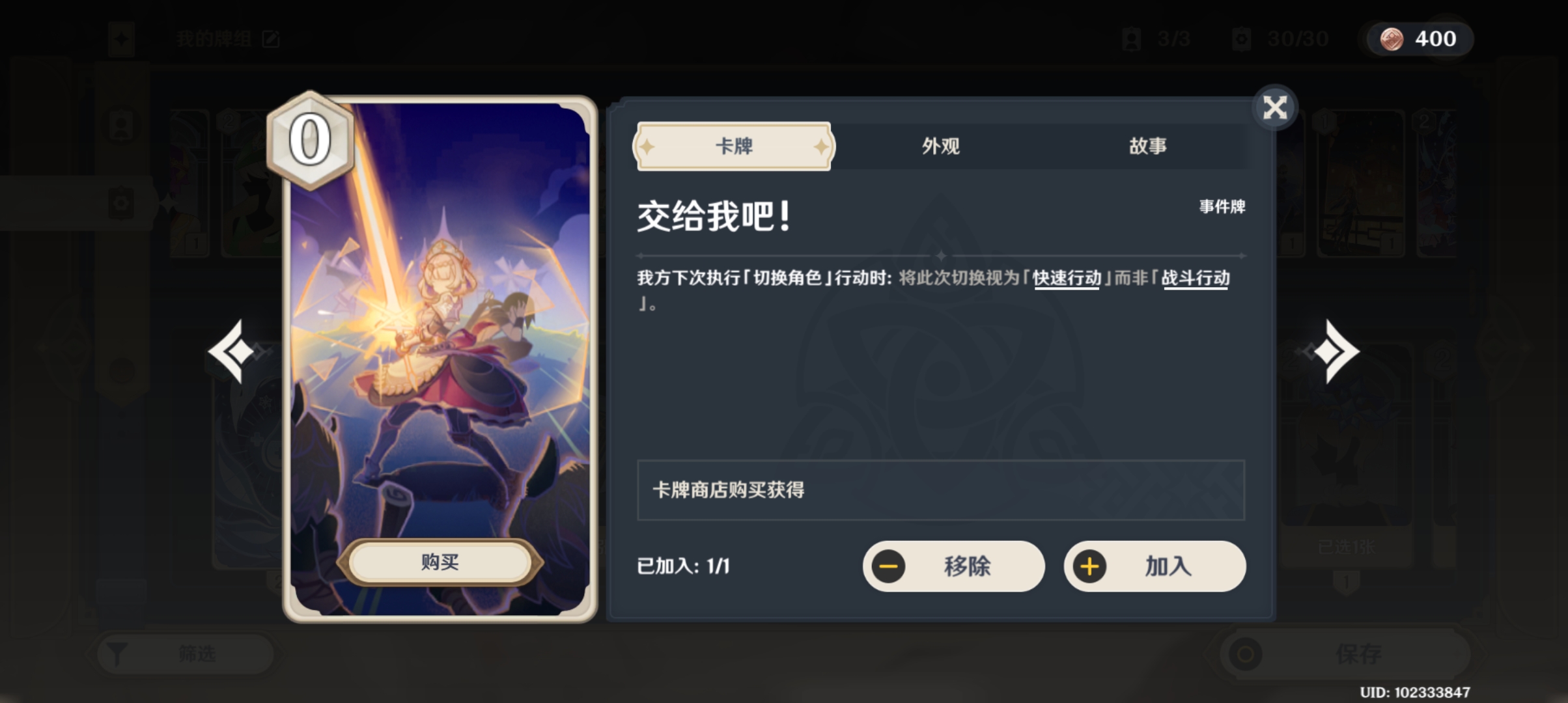This screenshot has width=1568, height=703.
Task: Select the 卡牌 tab
Action: (x=734, y=146)
